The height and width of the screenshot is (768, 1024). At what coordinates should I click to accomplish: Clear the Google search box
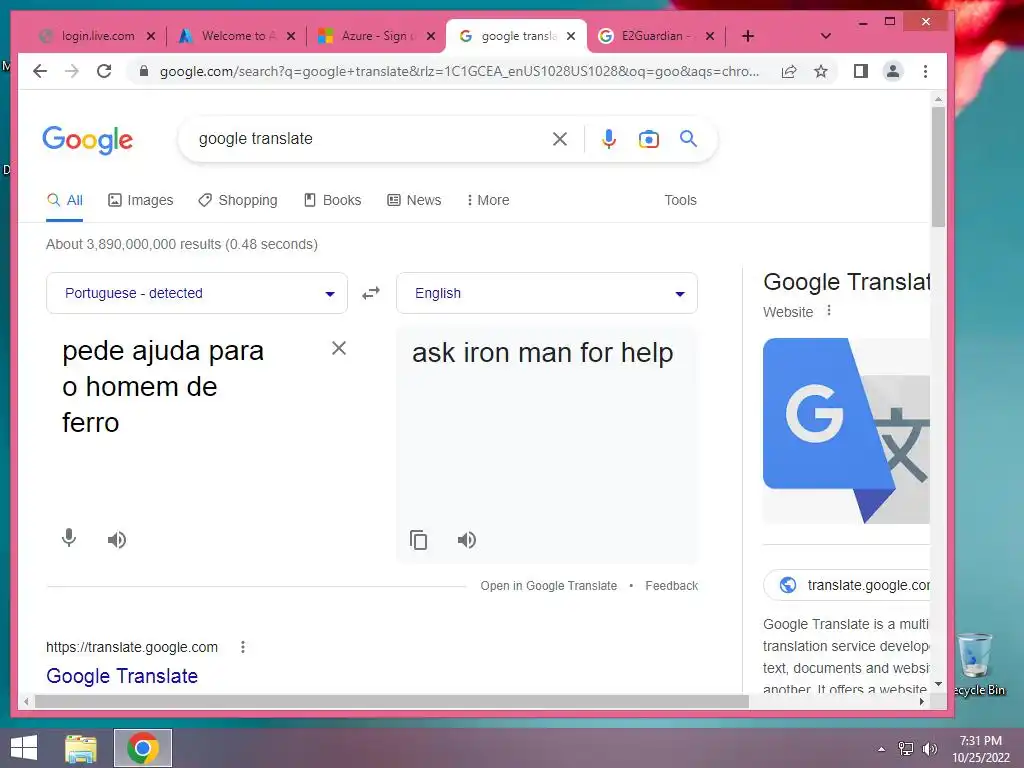560,139
